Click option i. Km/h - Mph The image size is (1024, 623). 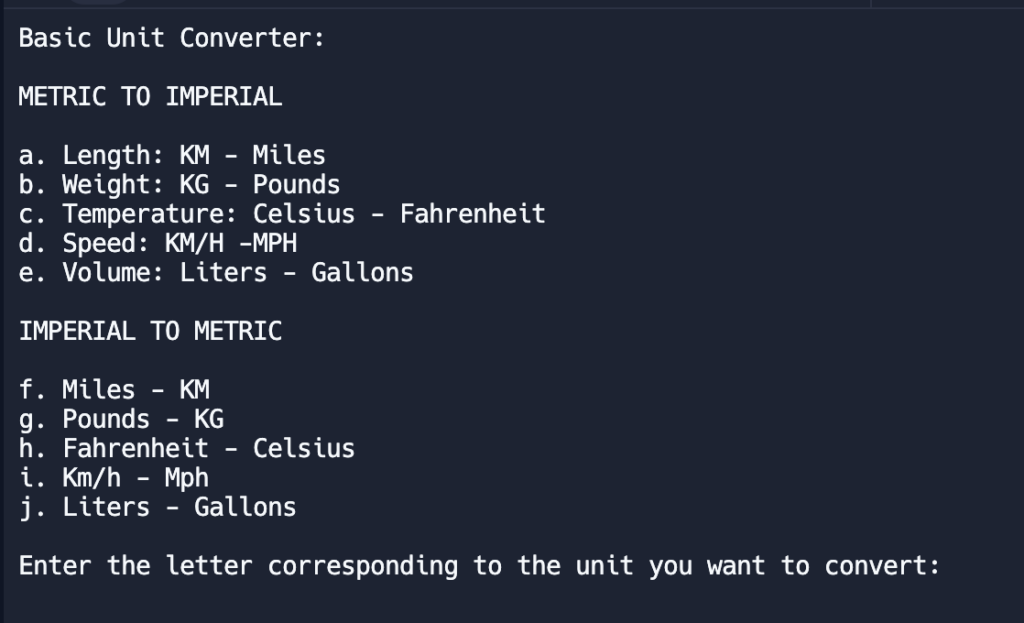[x=114, y=478]
